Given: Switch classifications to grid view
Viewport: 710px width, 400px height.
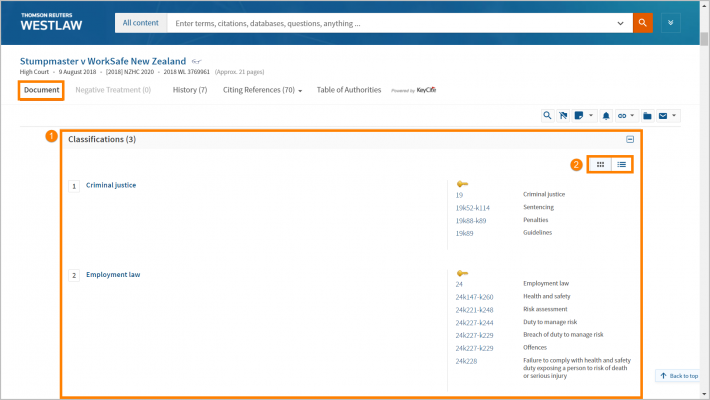Looking at the screenshot, I should point(600,164).
